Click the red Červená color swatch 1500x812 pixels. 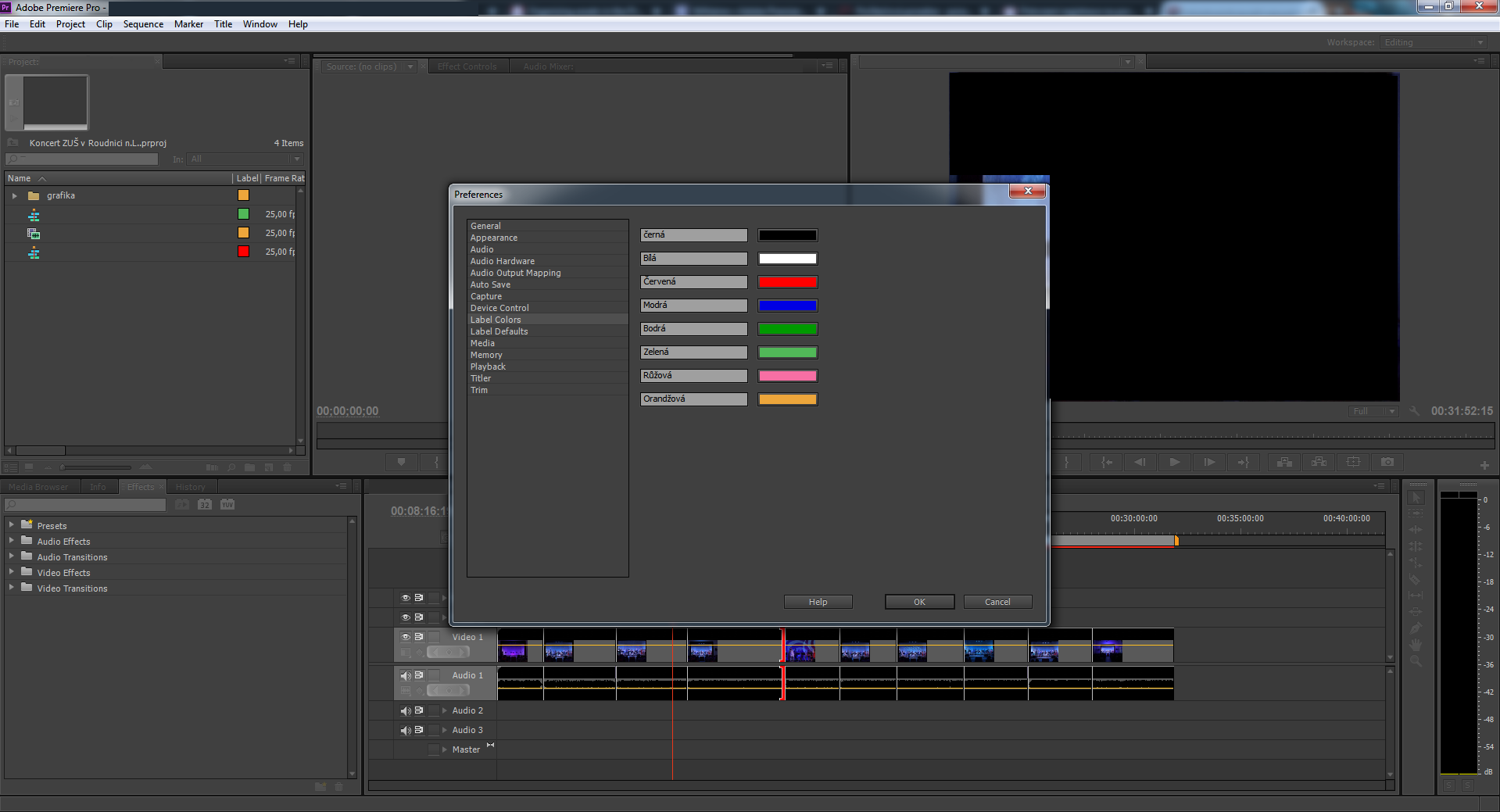coord(787,282)
